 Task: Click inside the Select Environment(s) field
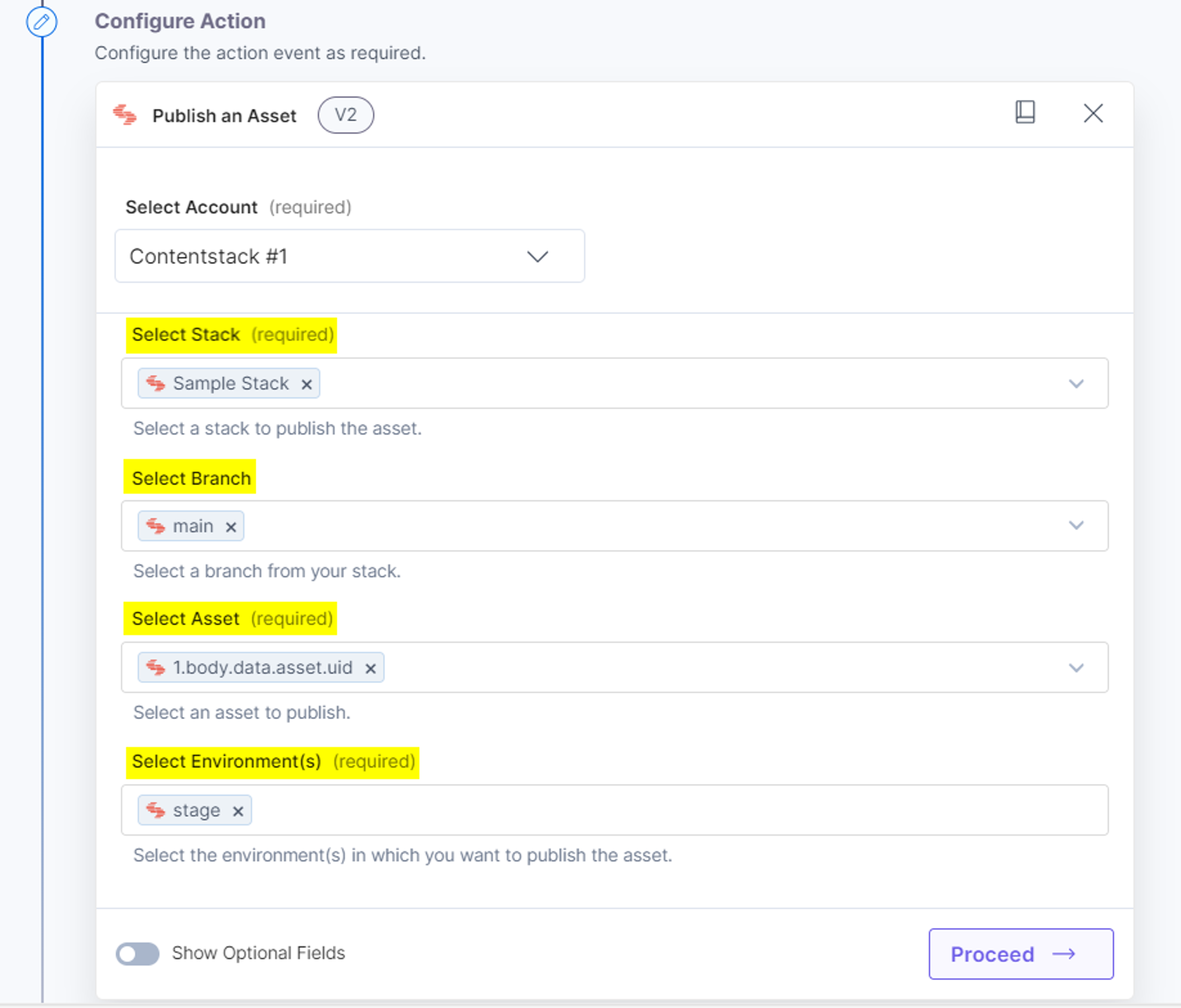pos(614,810)
